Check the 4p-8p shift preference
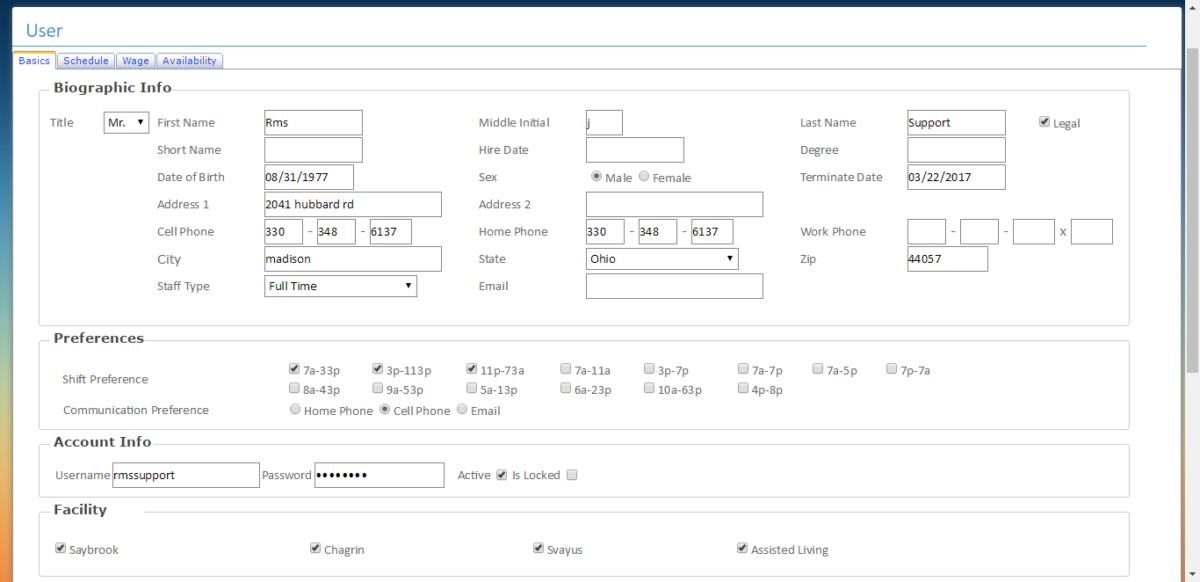The height and width of the screenshot is (582, 1200). (743, 388)
